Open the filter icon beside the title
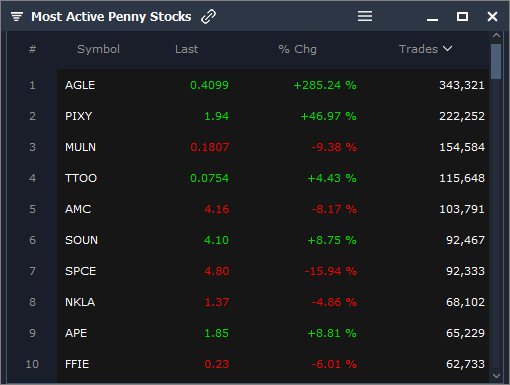Viewport: 510px width, 385px height. coord(17,16)
